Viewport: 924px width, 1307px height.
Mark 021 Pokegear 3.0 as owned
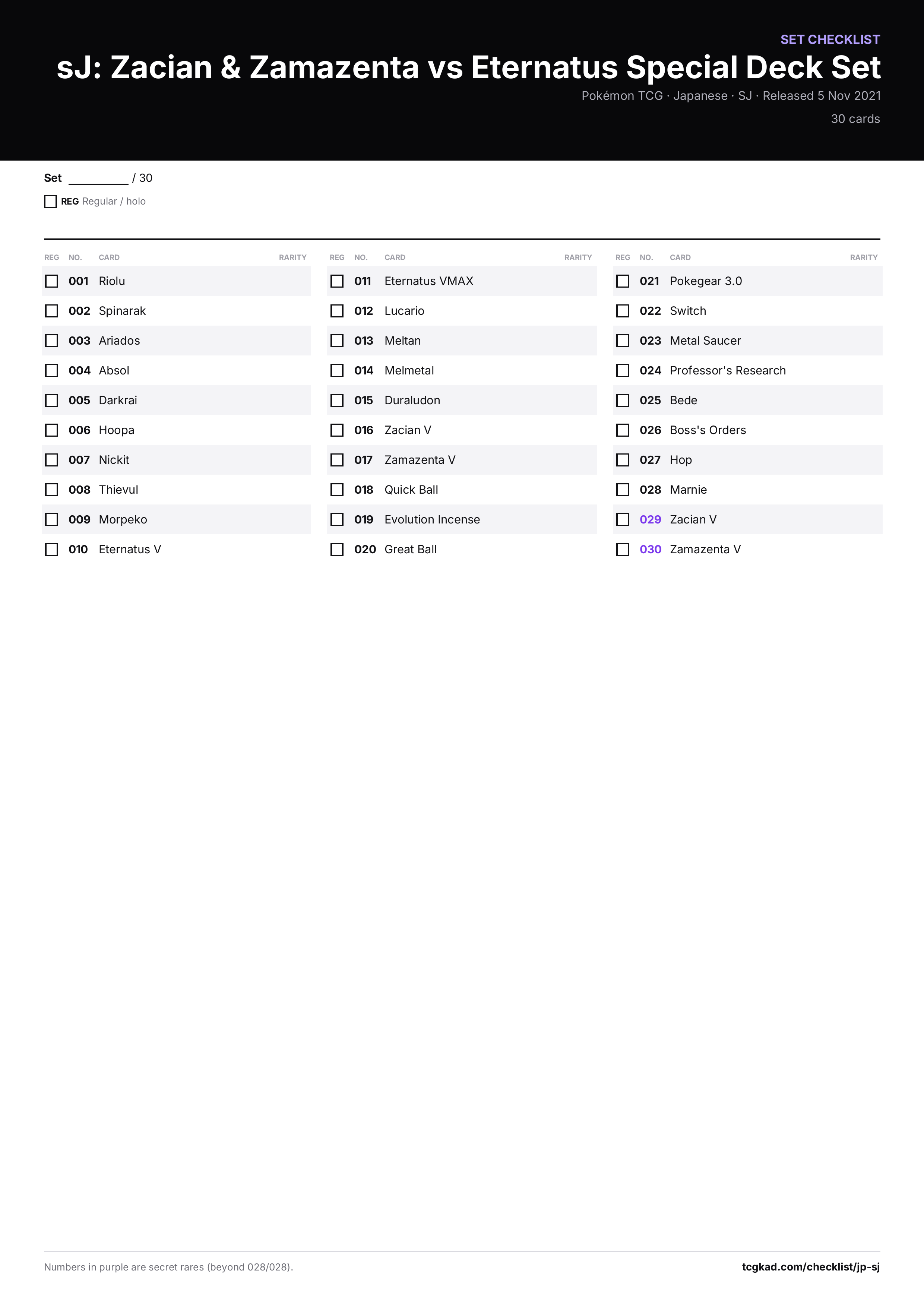point(623,281)
